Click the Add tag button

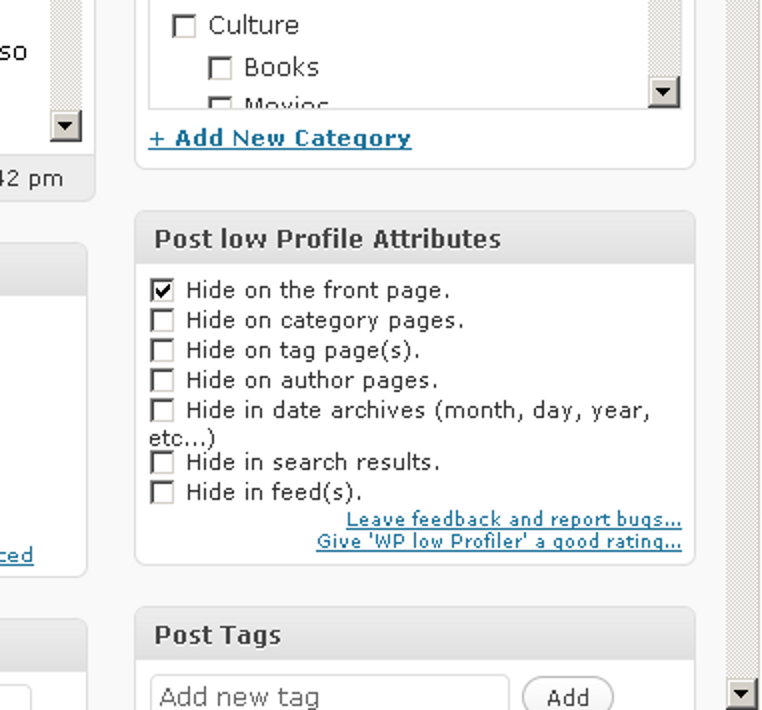[x=568, y=697]
